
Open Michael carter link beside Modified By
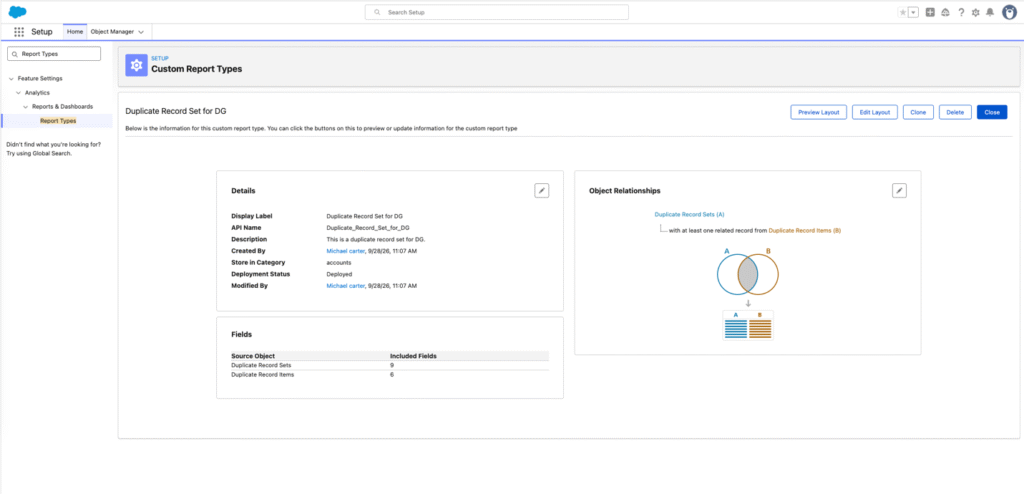345,286
